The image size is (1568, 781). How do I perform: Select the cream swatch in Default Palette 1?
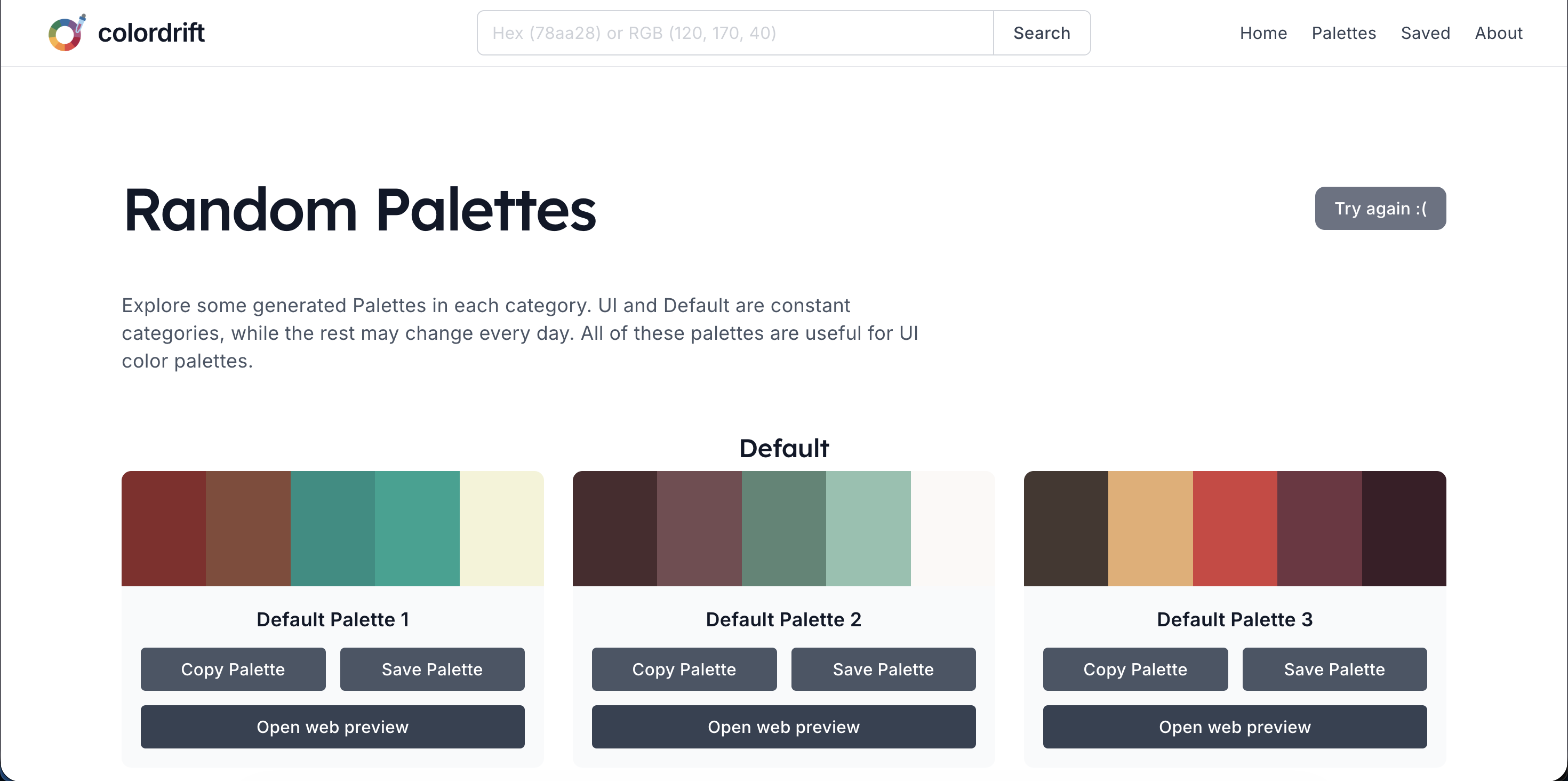(x=501, y=528)
